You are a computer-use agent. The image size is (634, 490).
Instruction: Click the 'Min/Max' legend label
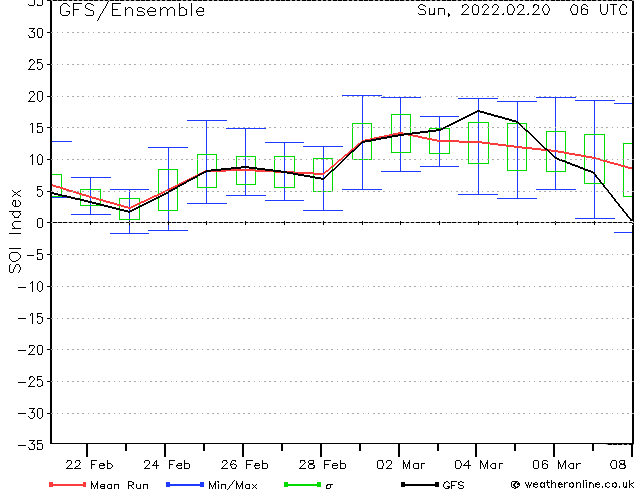tap(233, 485)
